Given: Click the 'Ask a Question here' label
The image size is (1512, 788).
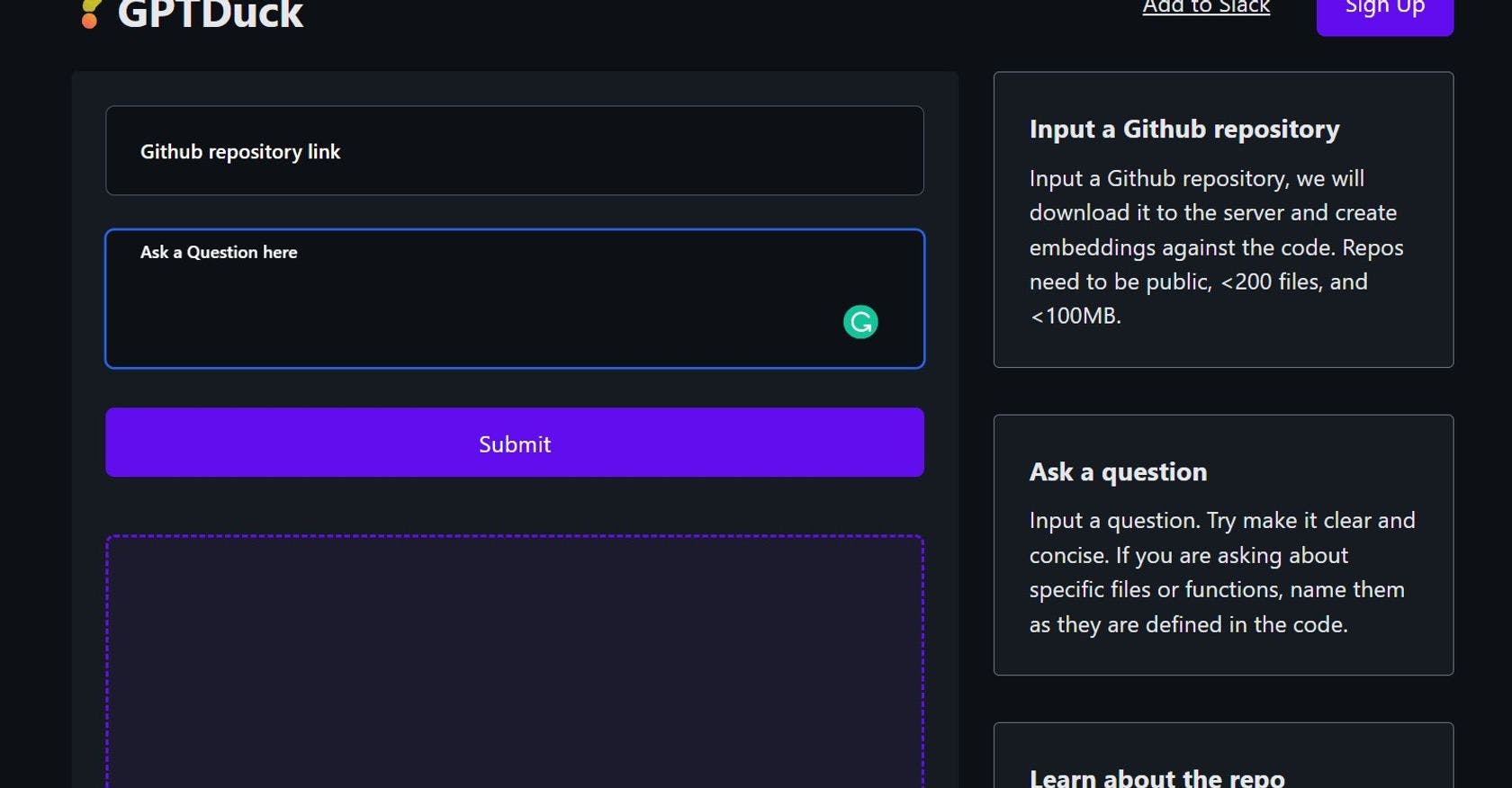Looking at the screenshot, I should click(x=219, y=253).
